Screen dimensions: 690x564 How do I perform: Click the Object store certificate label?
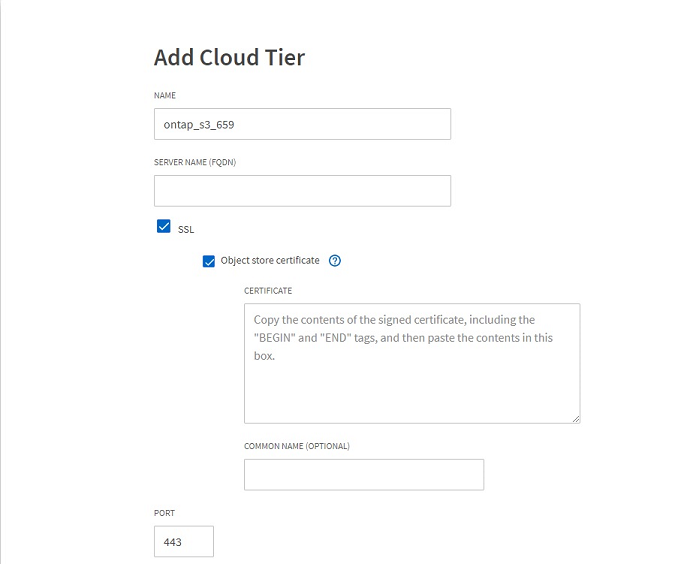click(x=270, y=260)
